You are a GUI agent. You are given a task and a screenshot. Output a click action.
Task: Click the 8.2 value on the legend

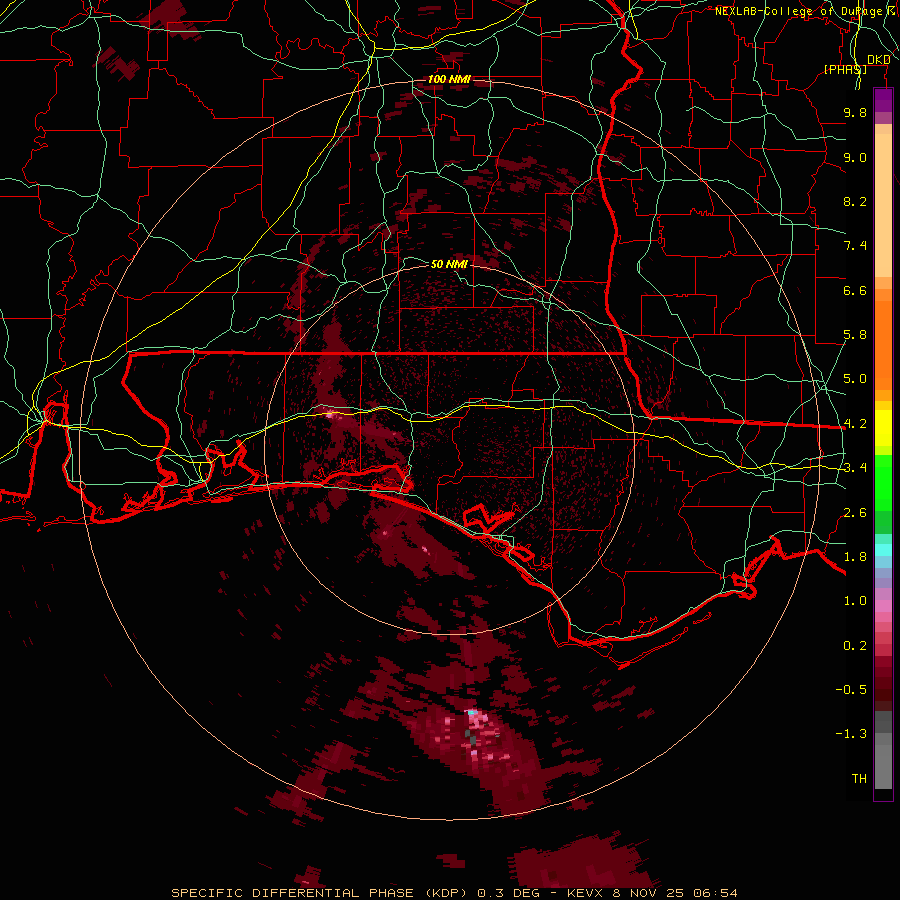click(855, 201)
